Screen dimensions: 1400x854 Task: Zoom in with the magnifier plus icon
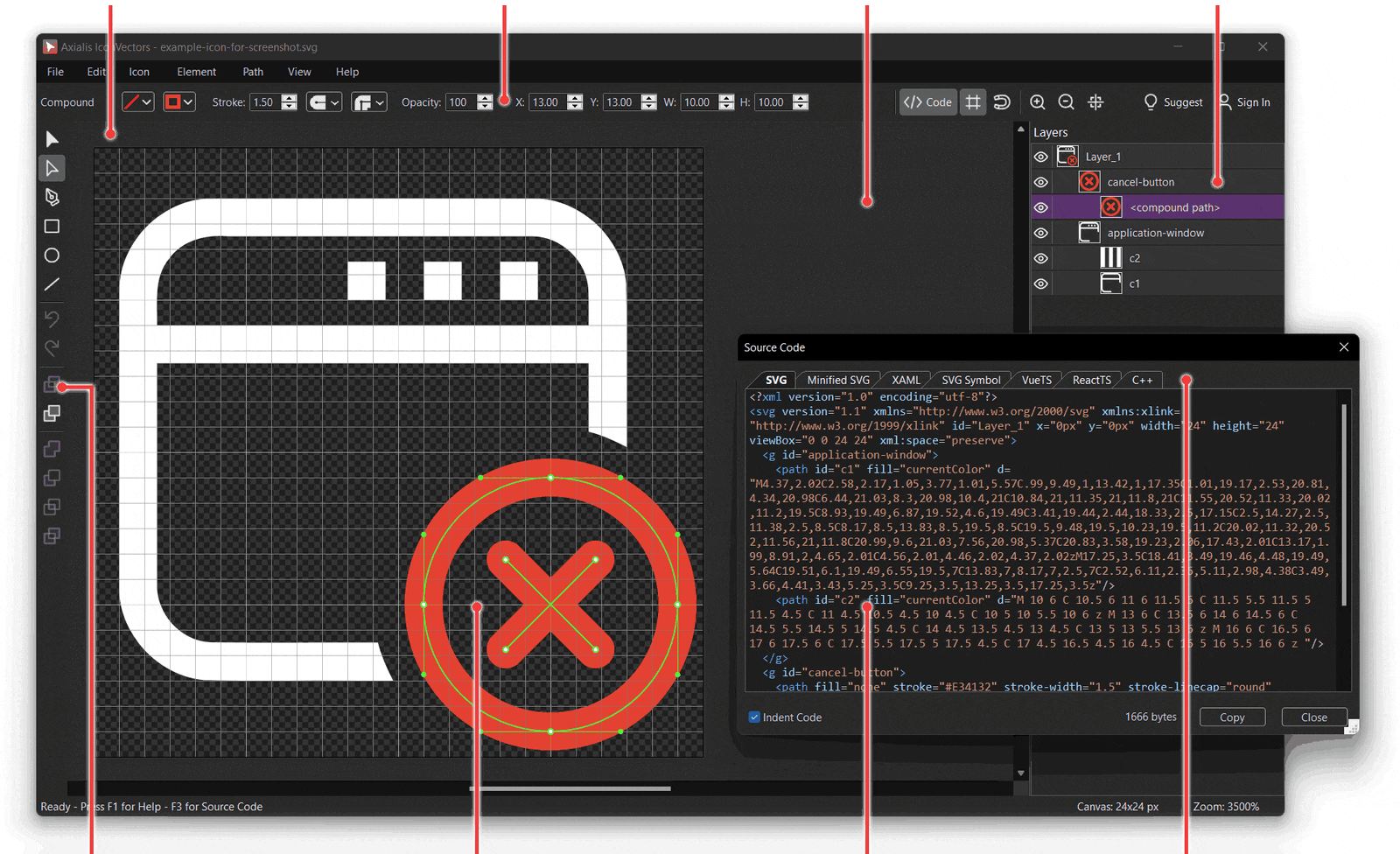pyautogui.click(x=1038, y=102)
